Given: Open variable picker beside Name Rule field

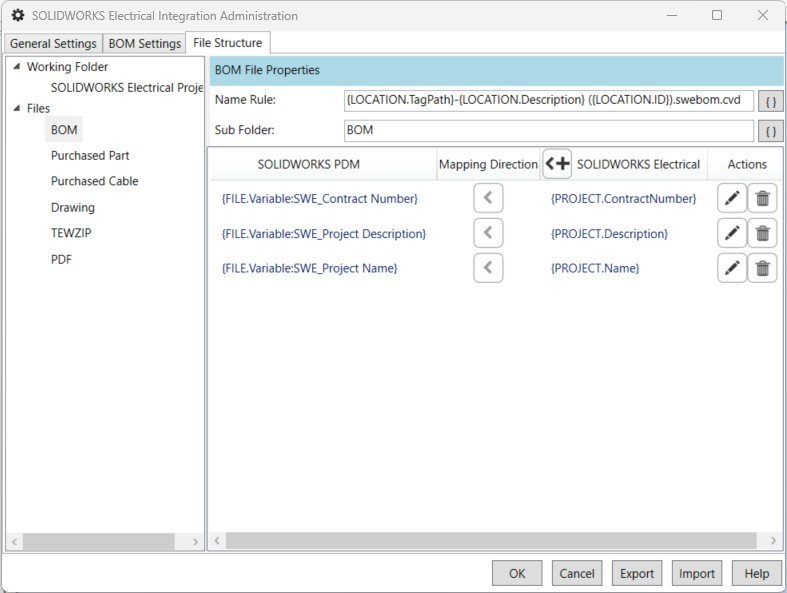Looking at the screenshot, I should point(770,101).
